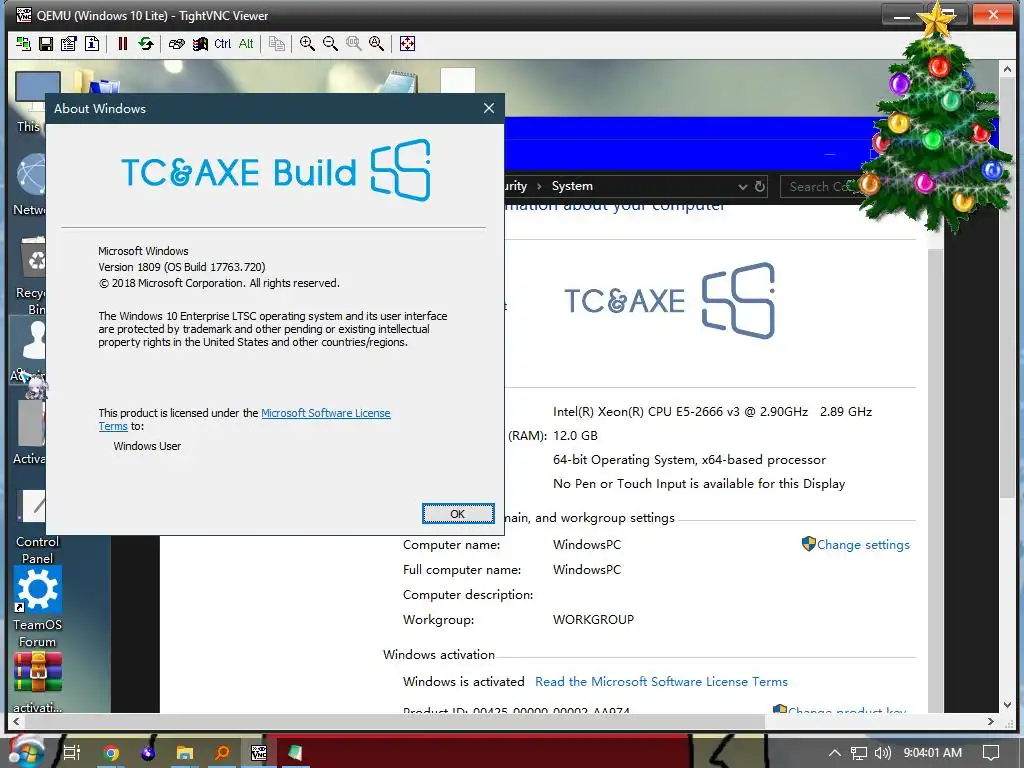
Task: Click the TightVNC taskbar button
Action: (259, 753)
